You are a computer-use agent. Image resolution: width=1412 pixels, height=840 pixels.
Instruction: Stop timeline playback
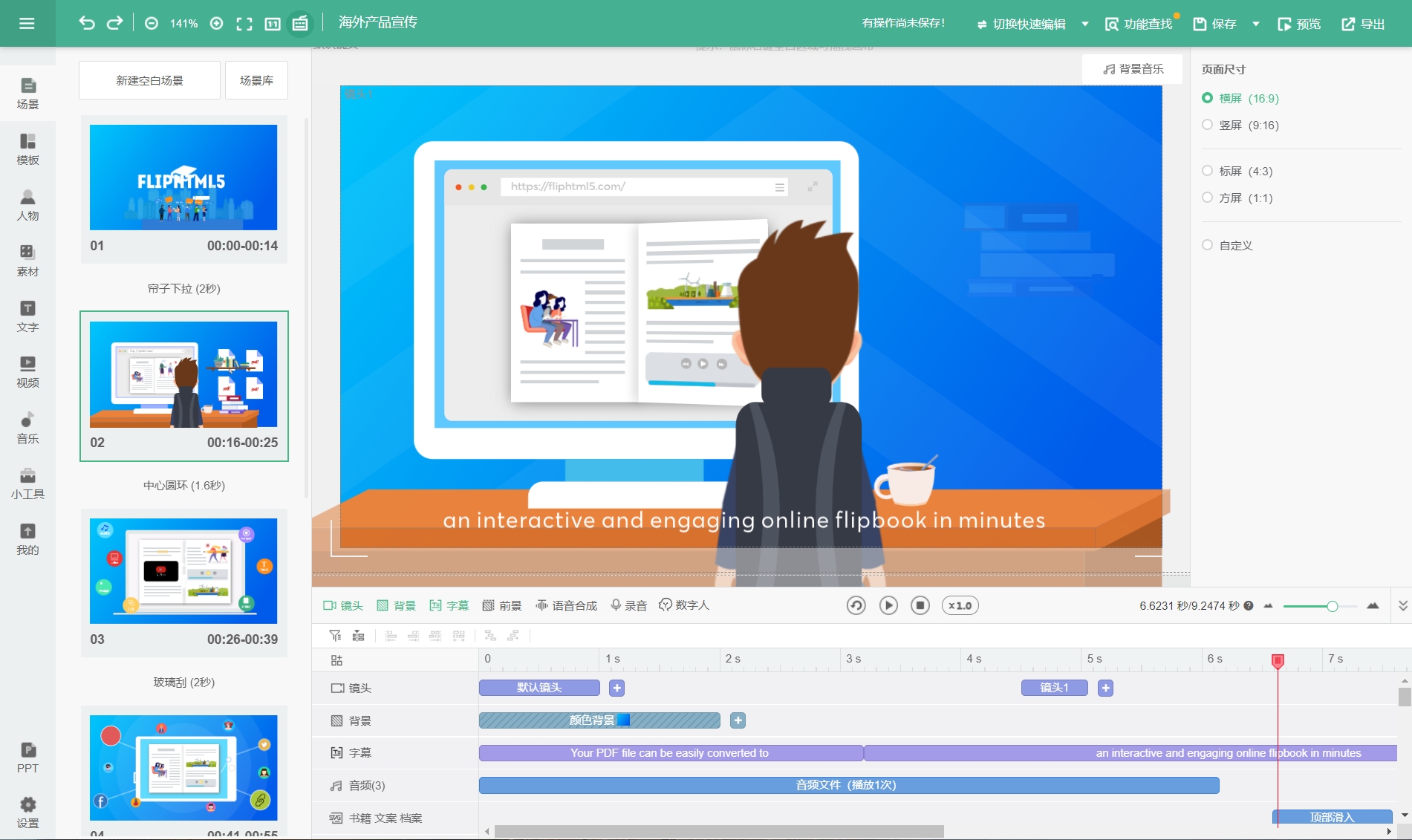(x=920, y=605)
